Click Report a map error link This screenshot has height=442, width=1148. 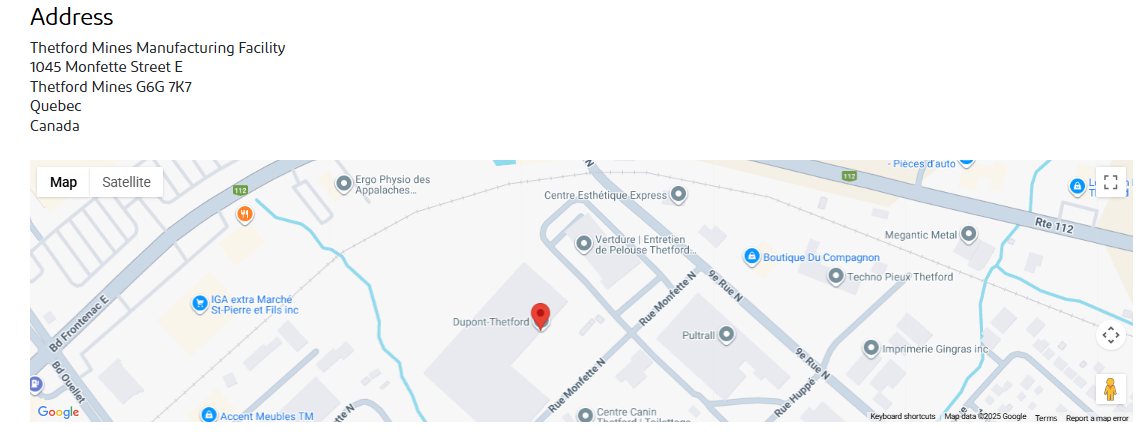(1097, 418)
